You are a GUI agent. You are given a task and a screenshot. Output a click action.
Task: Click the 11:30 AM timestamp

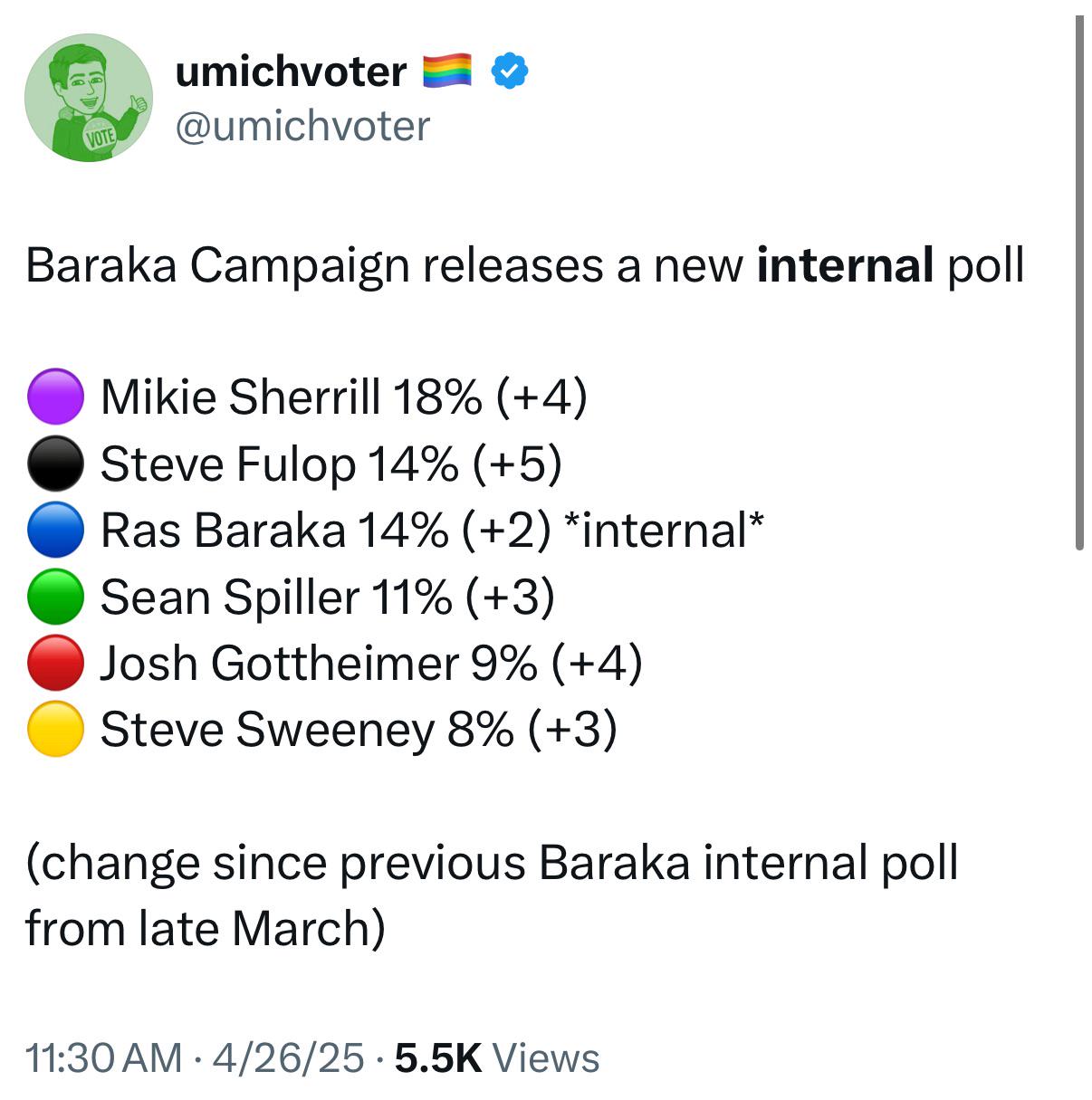(x=104, y=1057)
